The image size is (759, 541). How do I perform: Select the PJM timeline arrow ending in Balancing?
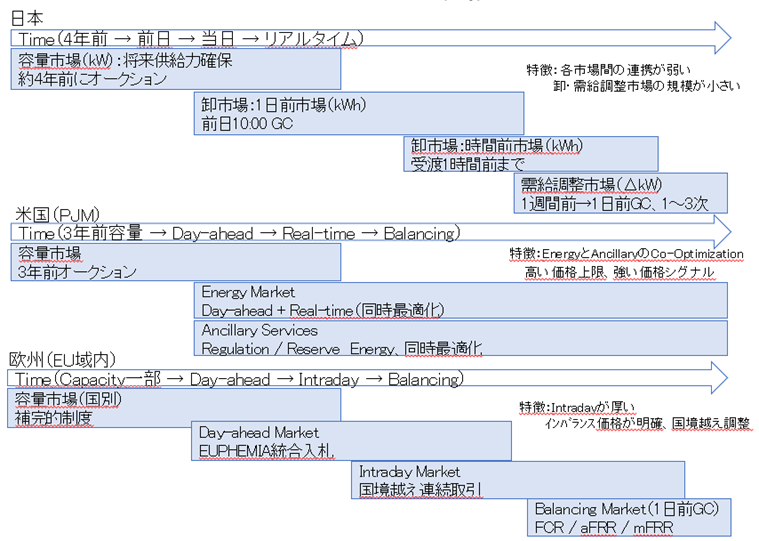point(370,233)
